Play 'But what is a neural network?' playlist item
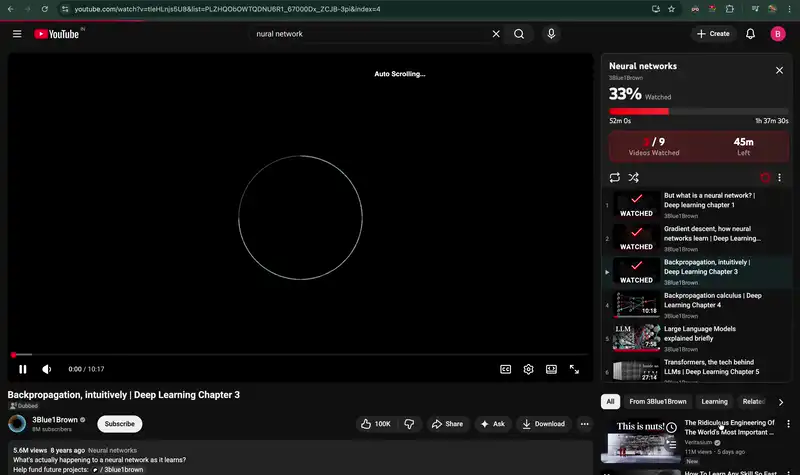The width and height of the screenshot is (800, 475). click(696, 205)
